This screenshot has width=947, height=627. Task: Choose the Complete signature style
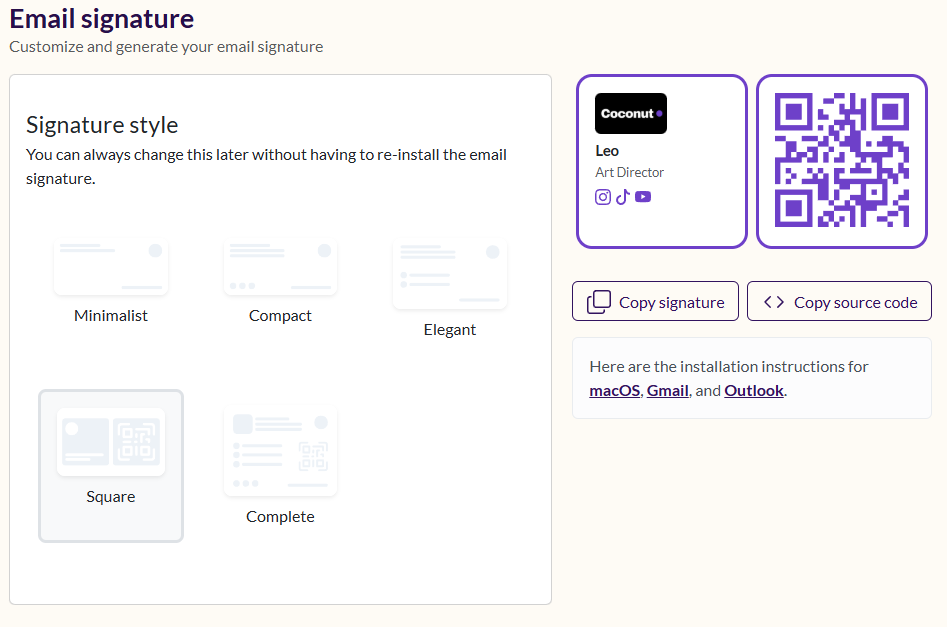coord(280,466)
